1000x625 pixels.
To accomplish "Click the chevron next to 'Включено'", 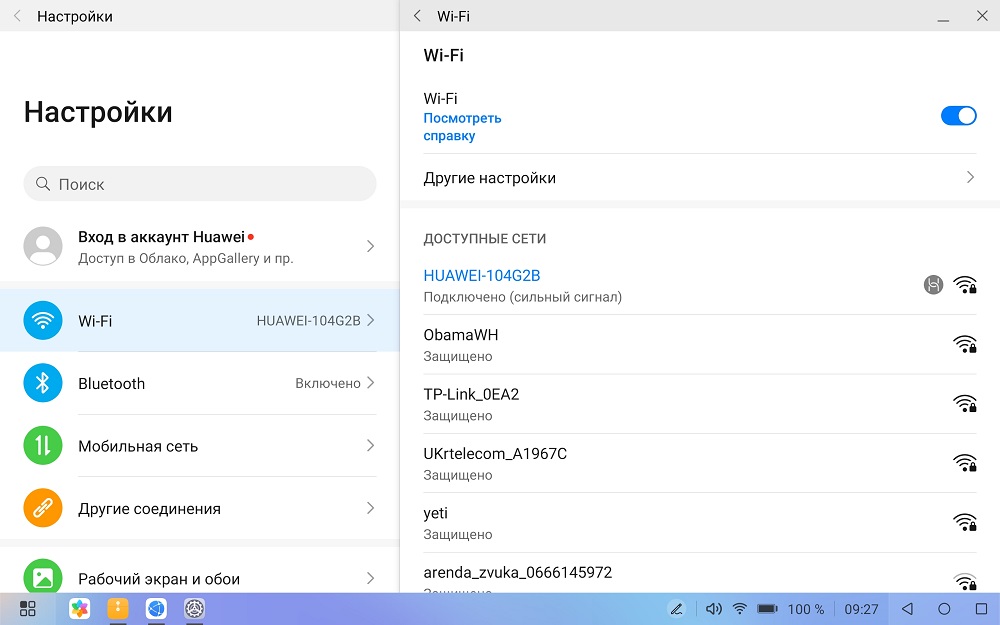I will click(x=370, y=383).
